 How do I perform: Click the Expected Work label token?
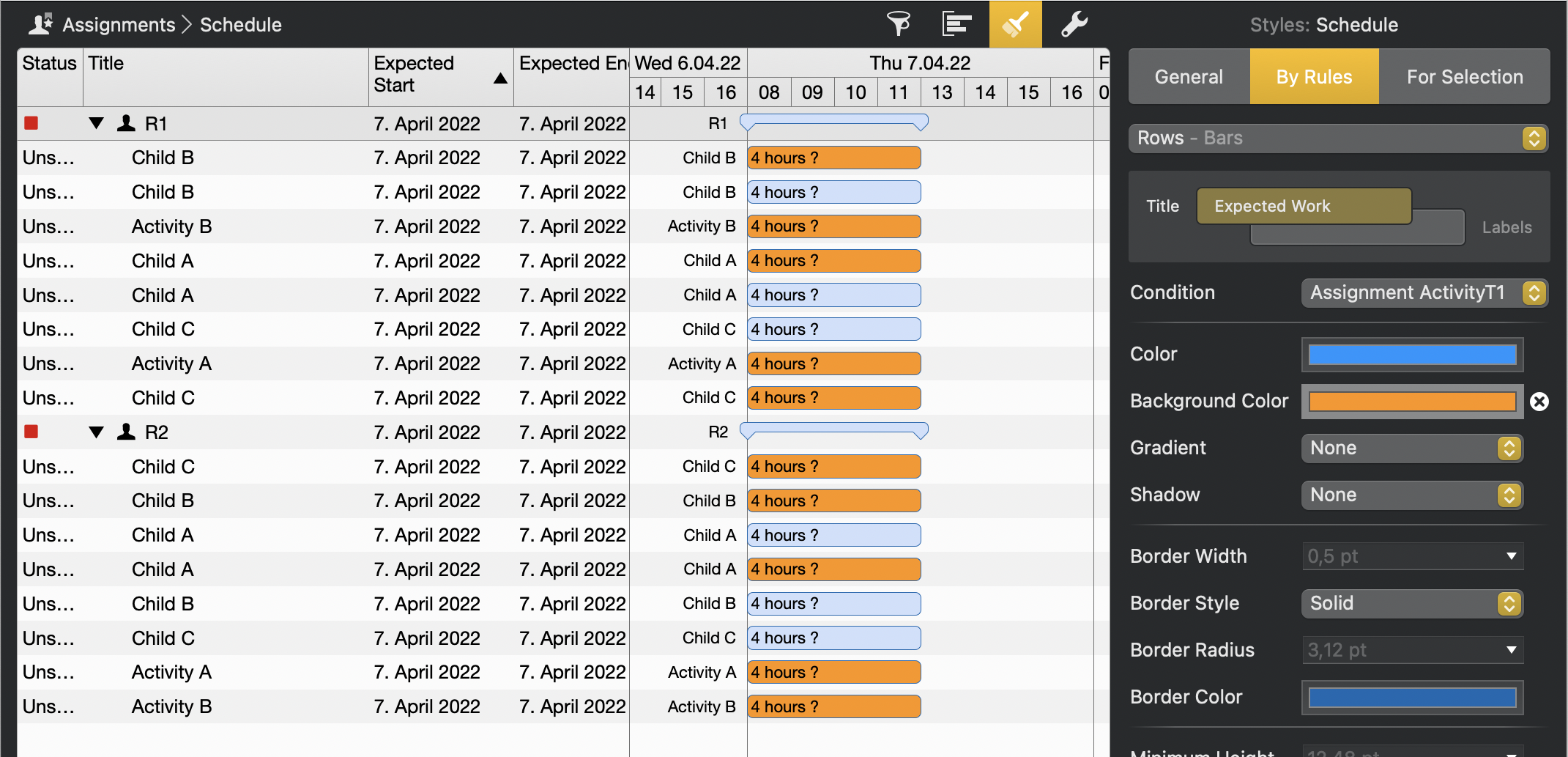pyautogui.click(x=1304, y=206)
